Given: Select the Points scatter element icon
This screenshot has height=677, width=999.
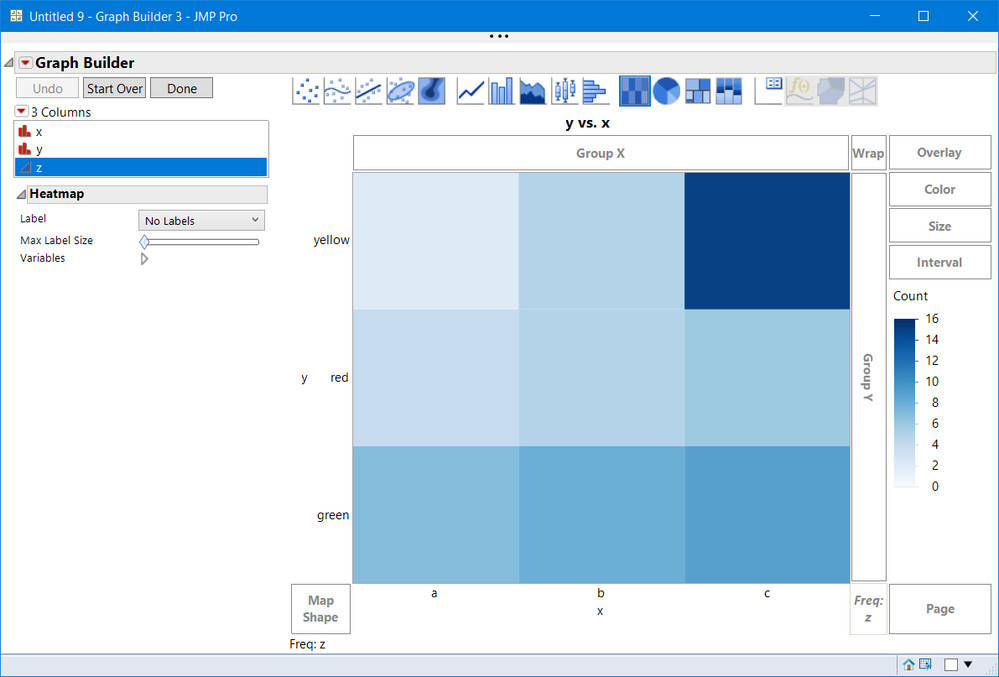Looking at the screenshot, I should (306, 90).
